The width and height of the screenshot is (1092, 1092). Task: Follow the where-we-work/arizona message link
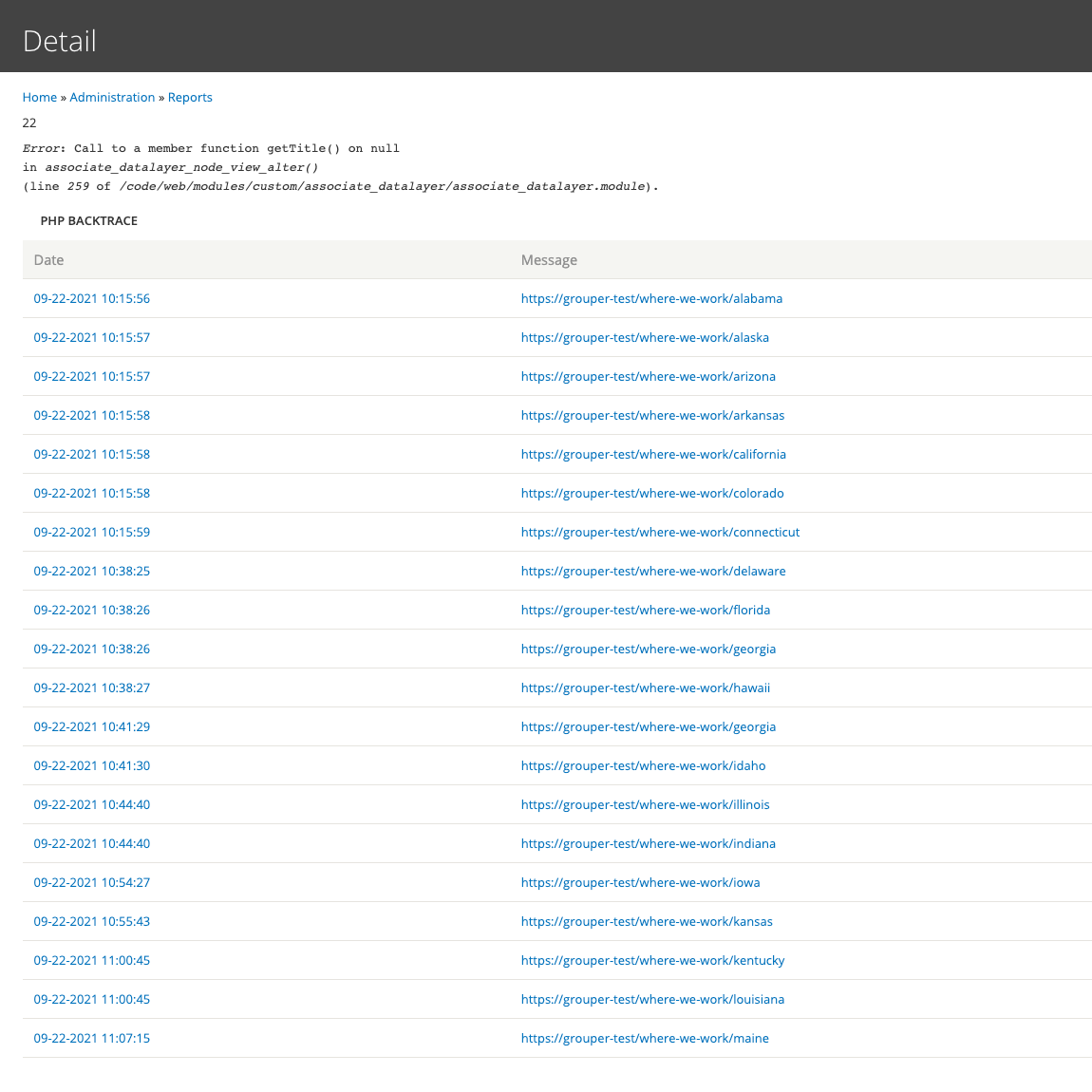(649, 377)
